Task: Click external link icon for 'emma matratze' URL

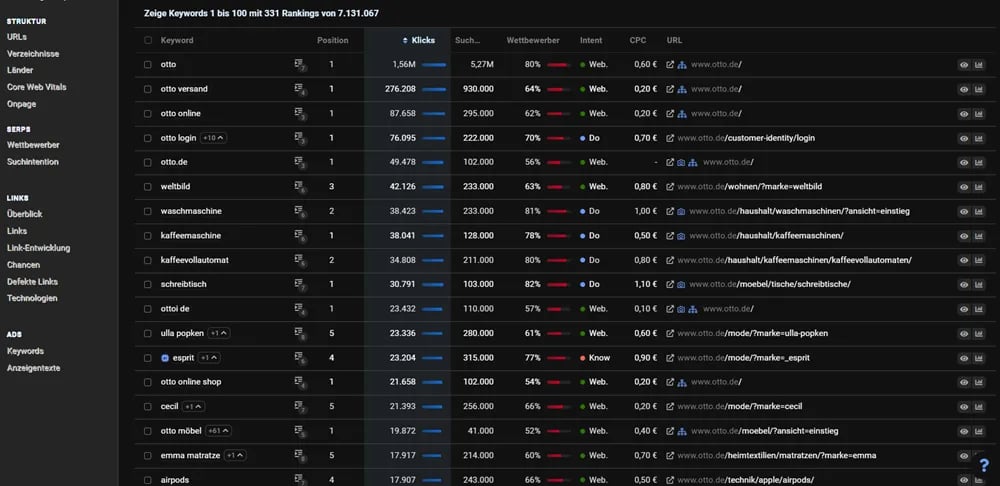Action: (670, 455)
